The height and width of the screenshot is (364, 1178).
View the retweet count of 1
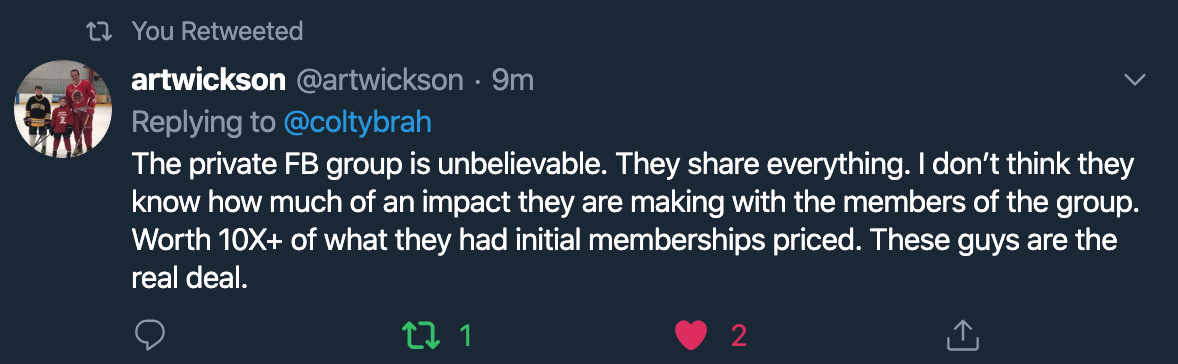point(465,335)
